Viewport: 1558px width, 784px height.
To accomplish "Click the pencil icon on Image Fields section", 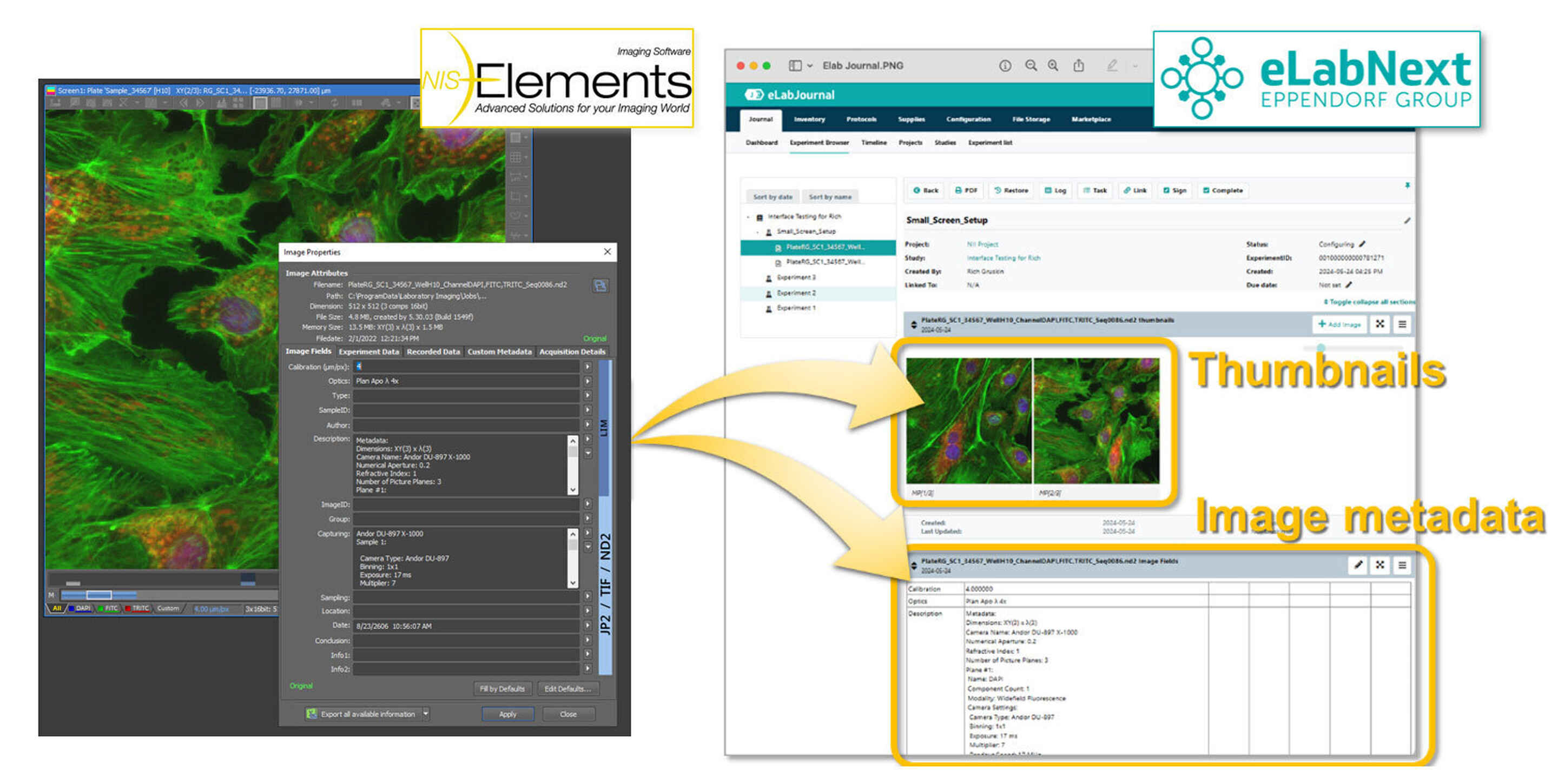I will tap(1358, 565).
